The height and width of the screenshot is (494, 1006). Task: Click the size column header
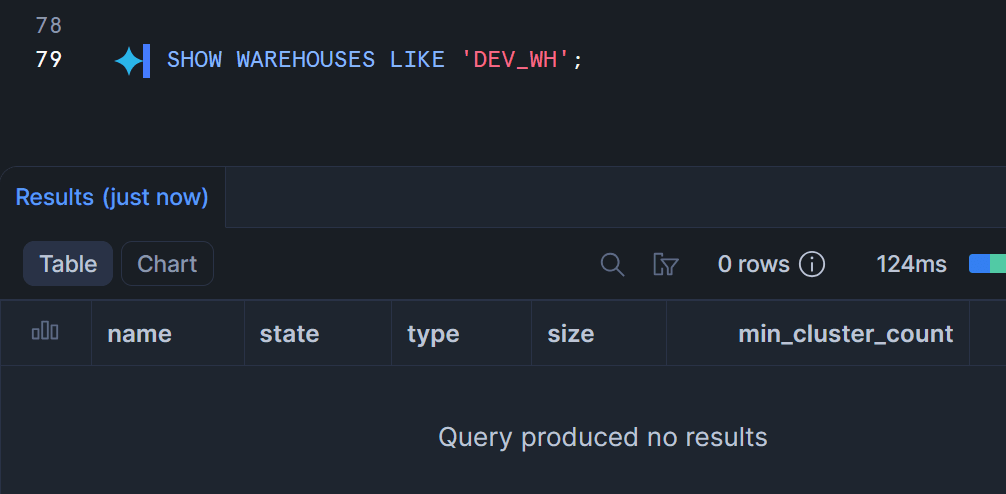570,334
